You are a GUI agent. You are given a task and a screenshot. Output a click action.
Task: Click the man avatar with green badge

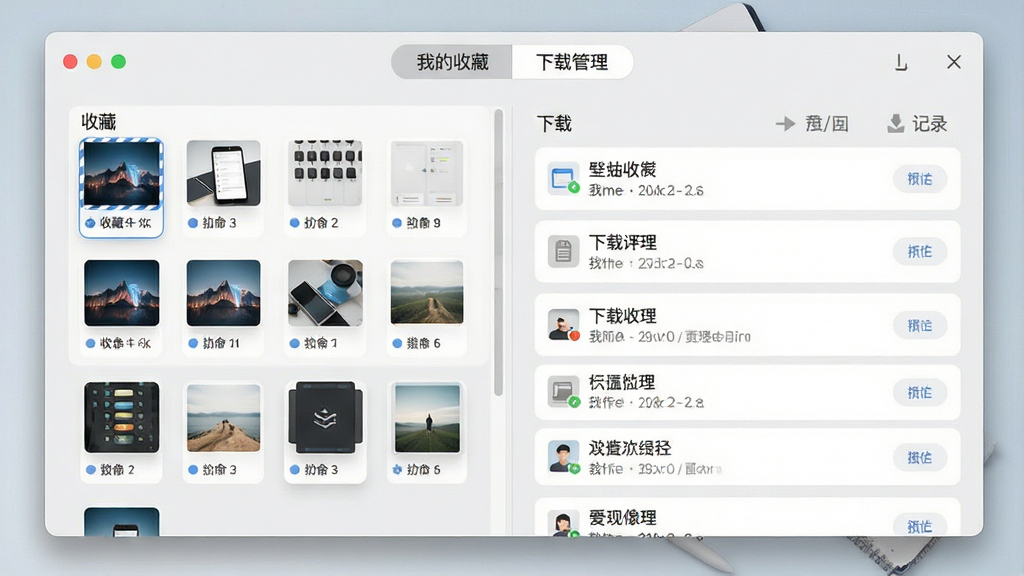pos(563,456)
